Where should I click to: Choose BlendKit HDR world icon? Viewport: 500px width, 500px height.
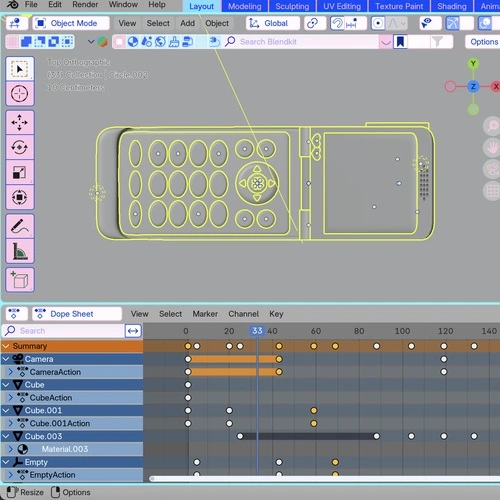160,42
